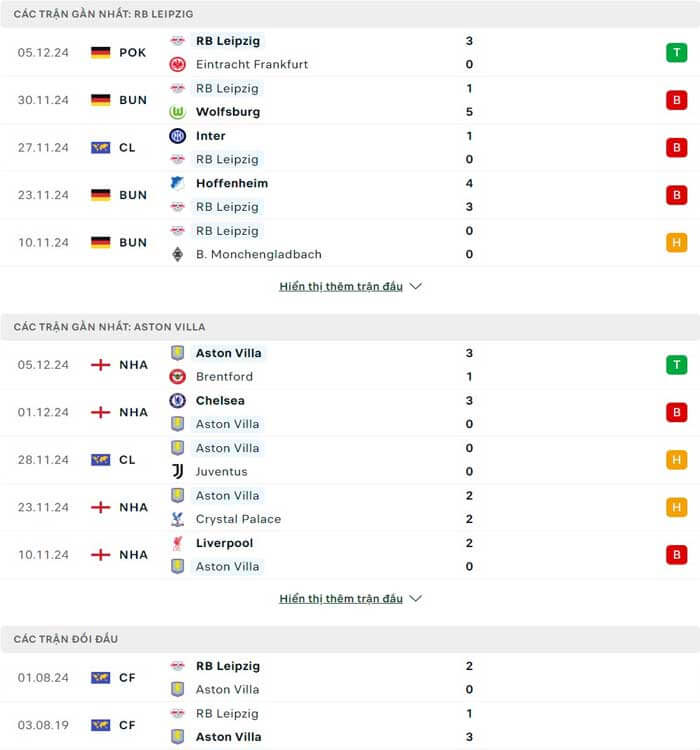The width and height of the screenshot is (700, 750).
Task: Click the Chelsea club crest
Action: click(x=177, y=400)
